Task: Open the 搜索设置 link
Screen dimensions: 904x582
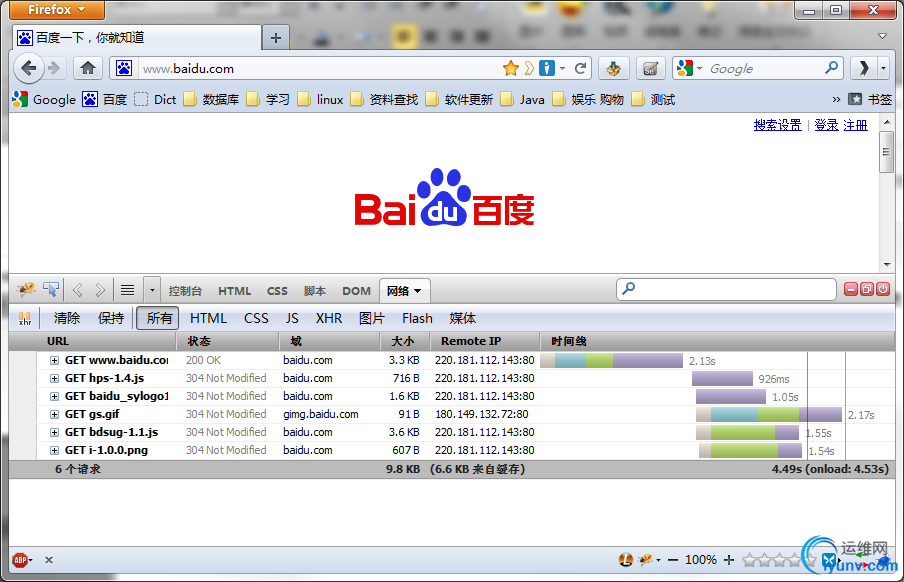Action: click(777, 125)
